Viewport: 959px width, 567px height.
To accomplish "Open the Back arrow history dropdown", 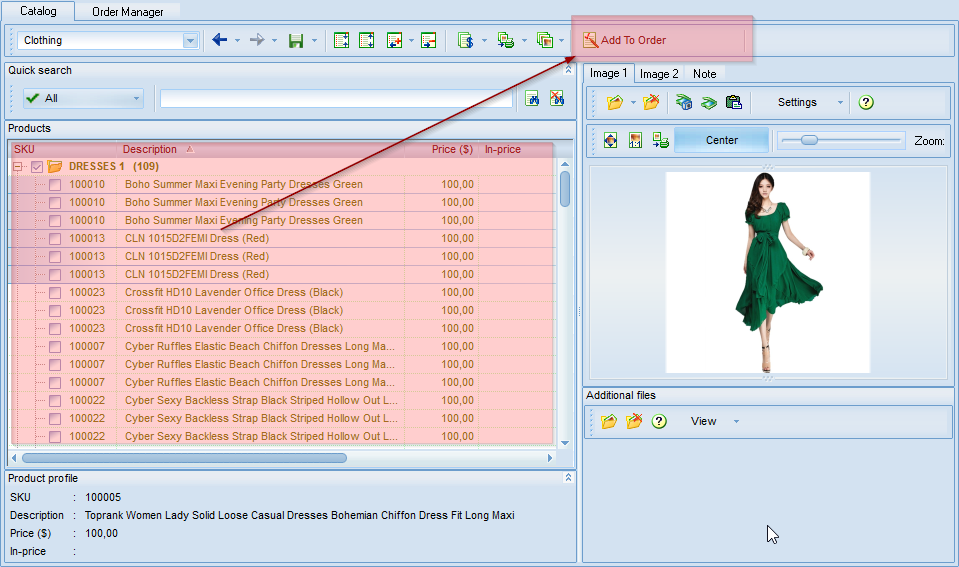I will pos(237,41).
